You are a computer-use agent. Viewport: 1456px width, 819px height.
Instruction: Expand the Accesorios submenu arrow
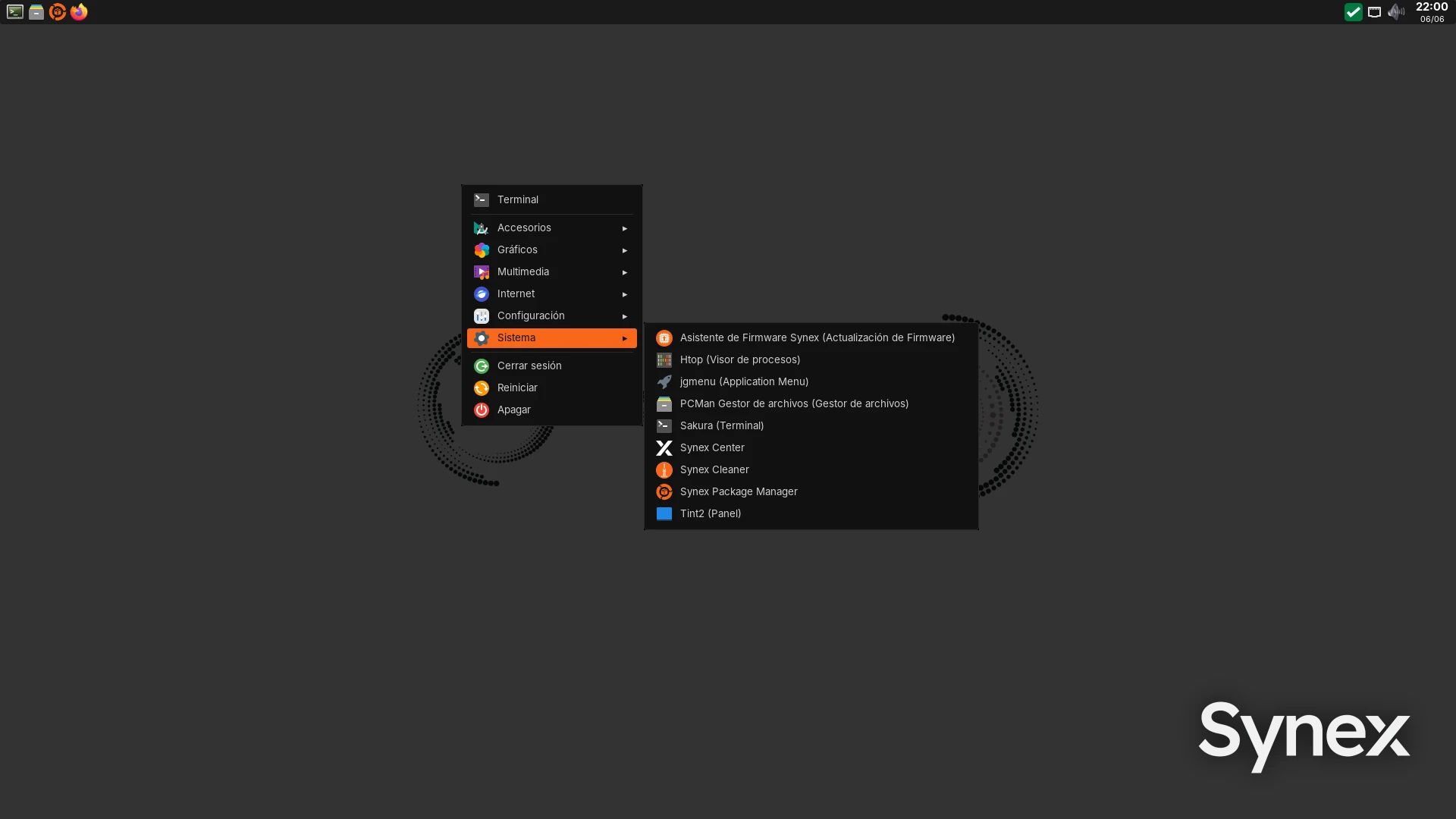click(x=625, y=228)
